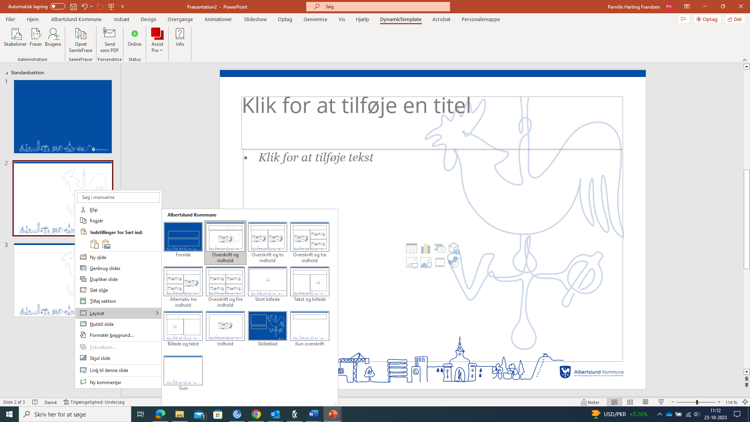Select slide 3 thumbnail

(44, 279)
